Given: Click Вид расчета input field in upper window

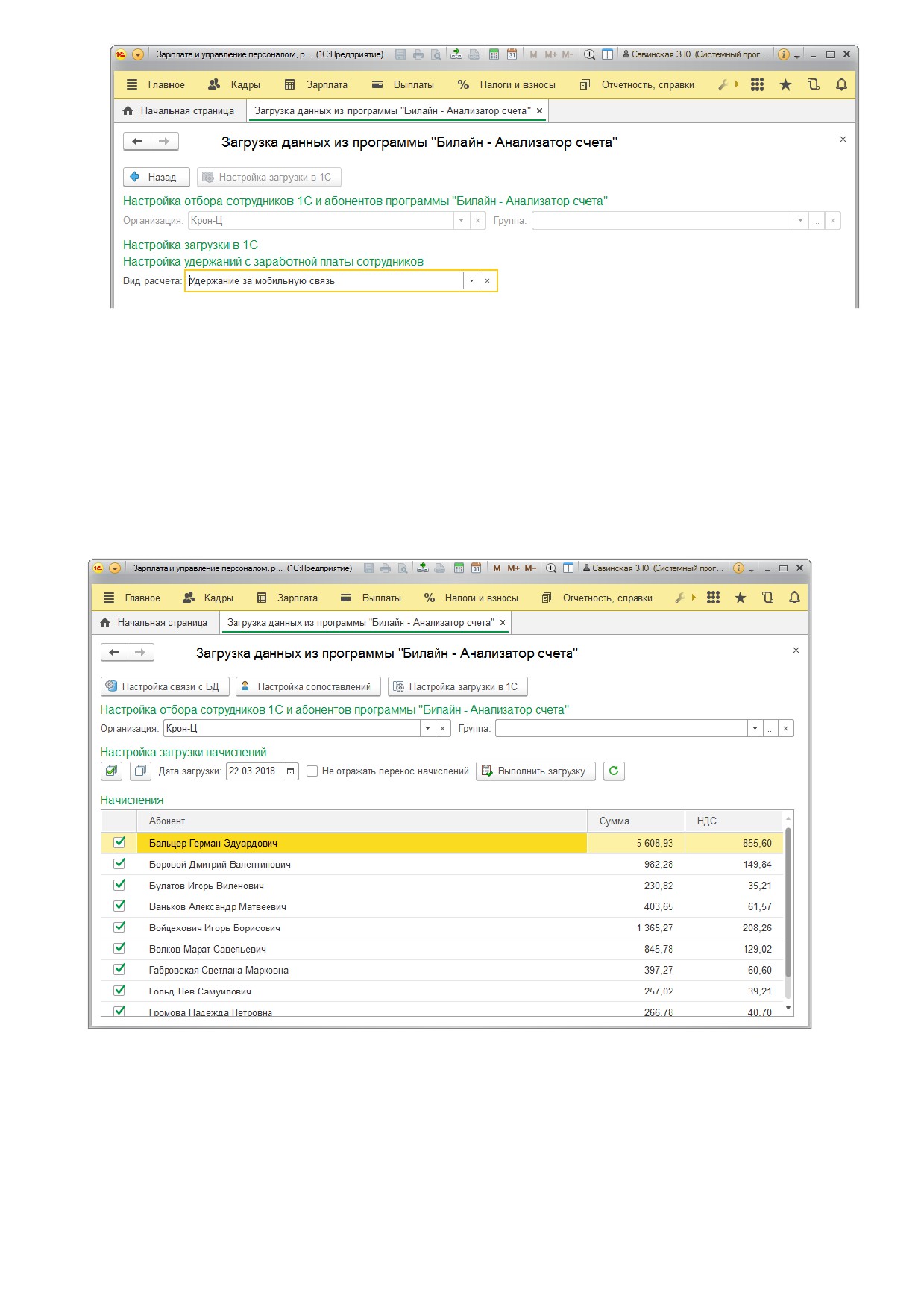Looking at the screenshot, I should (324, 281).
